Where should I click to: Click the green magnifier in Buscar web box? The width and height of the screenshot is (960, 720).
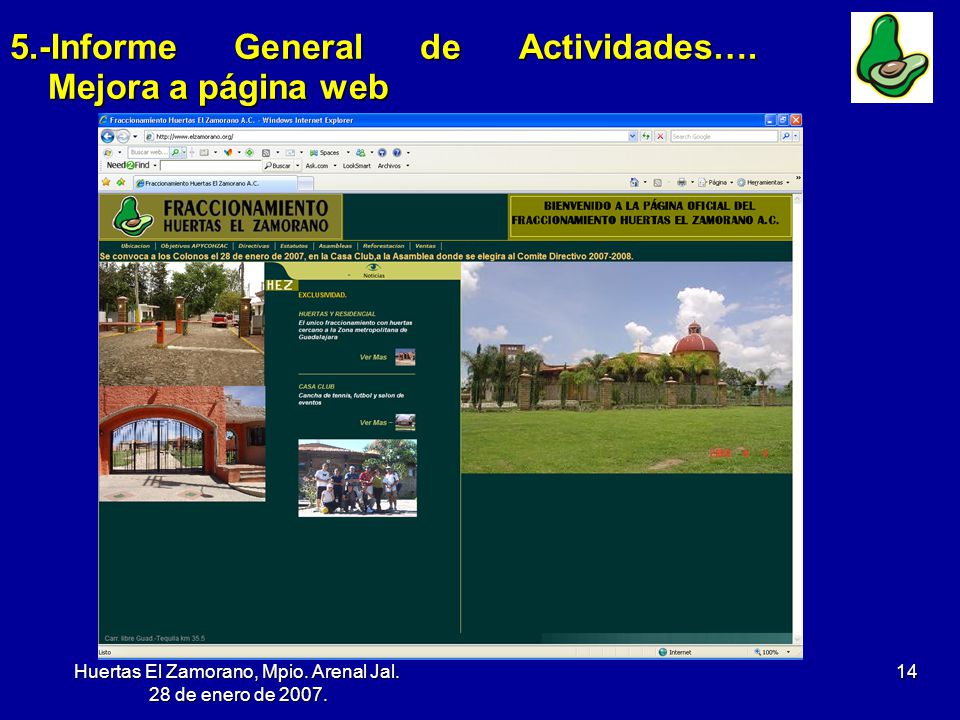(175, 152)
